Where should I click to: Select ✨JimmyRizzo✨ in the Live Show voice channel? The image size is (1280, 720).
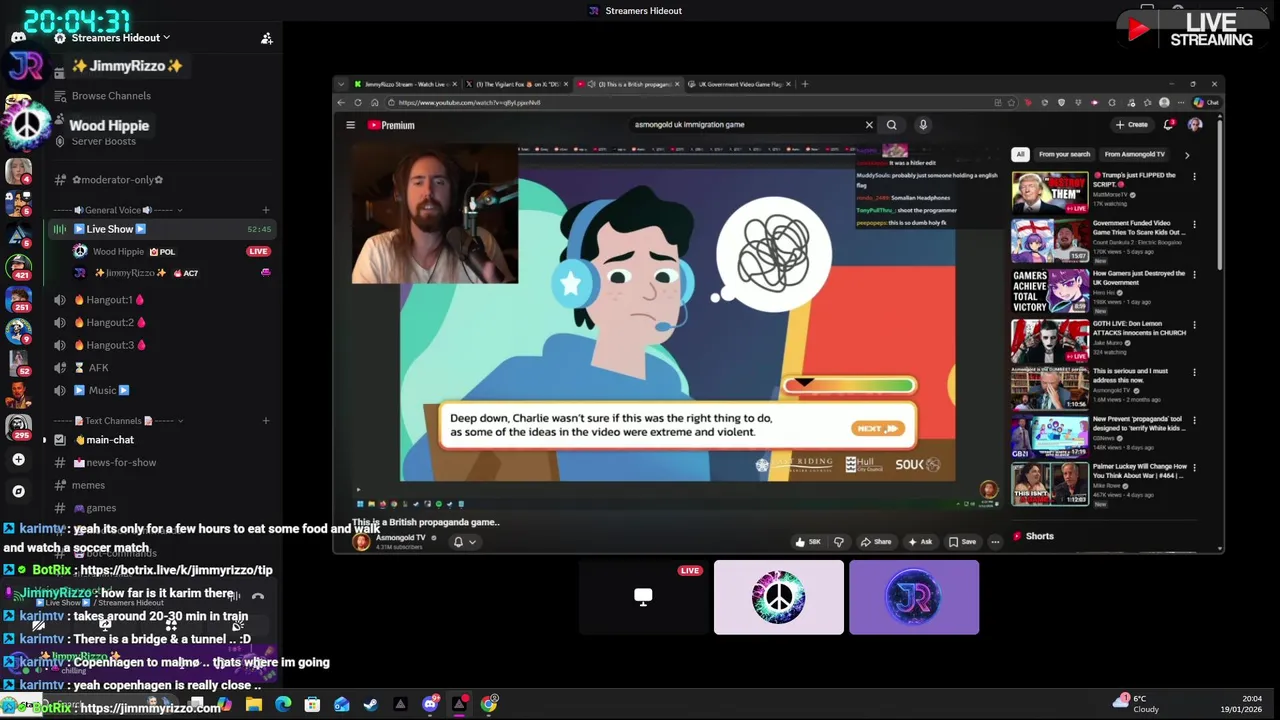(x=130, y=273)
